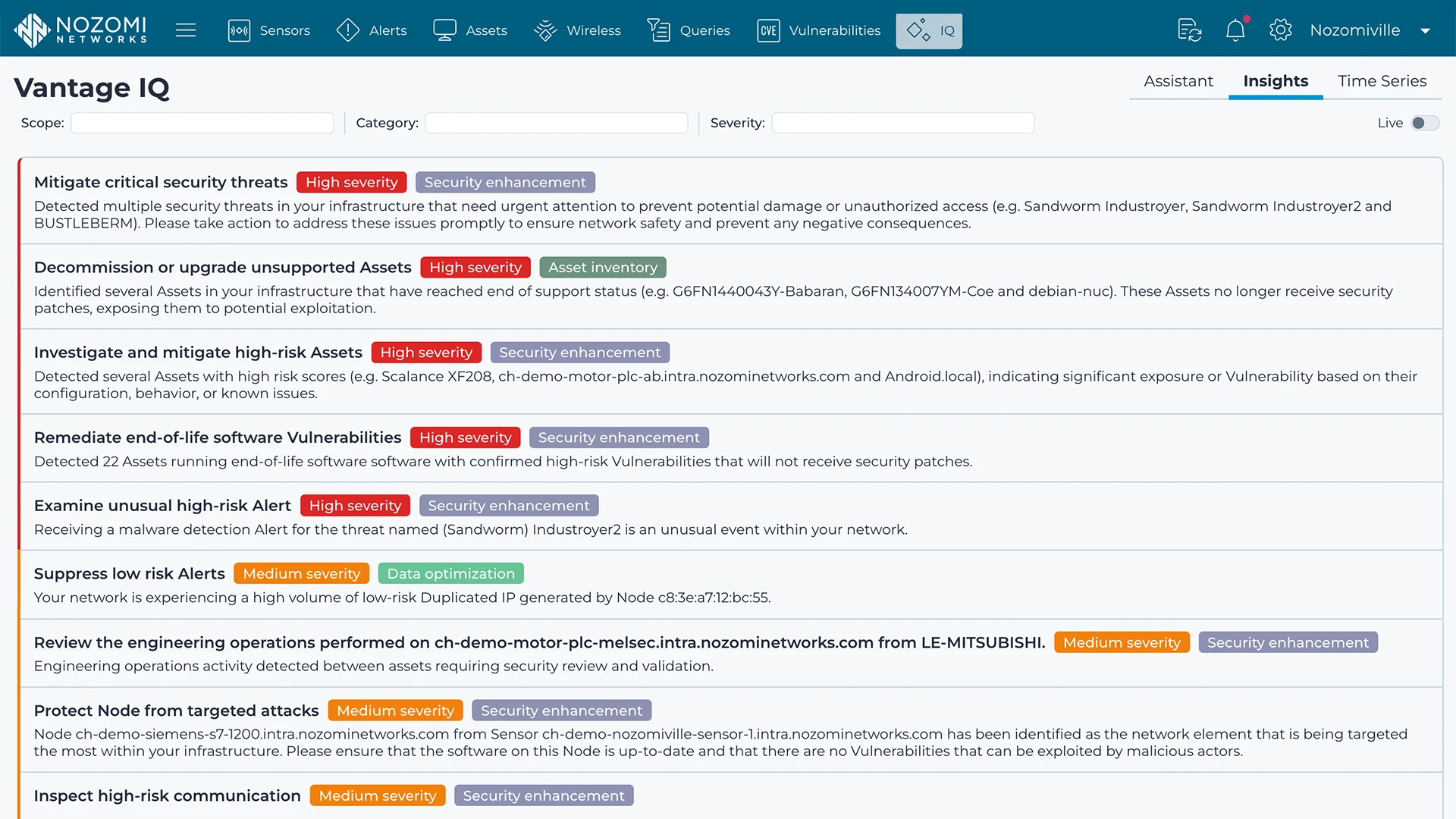Viewport: 1456px width, 819px height.
Task: Open the hamburger navigation menu
Action: click(x=186, y=30)
